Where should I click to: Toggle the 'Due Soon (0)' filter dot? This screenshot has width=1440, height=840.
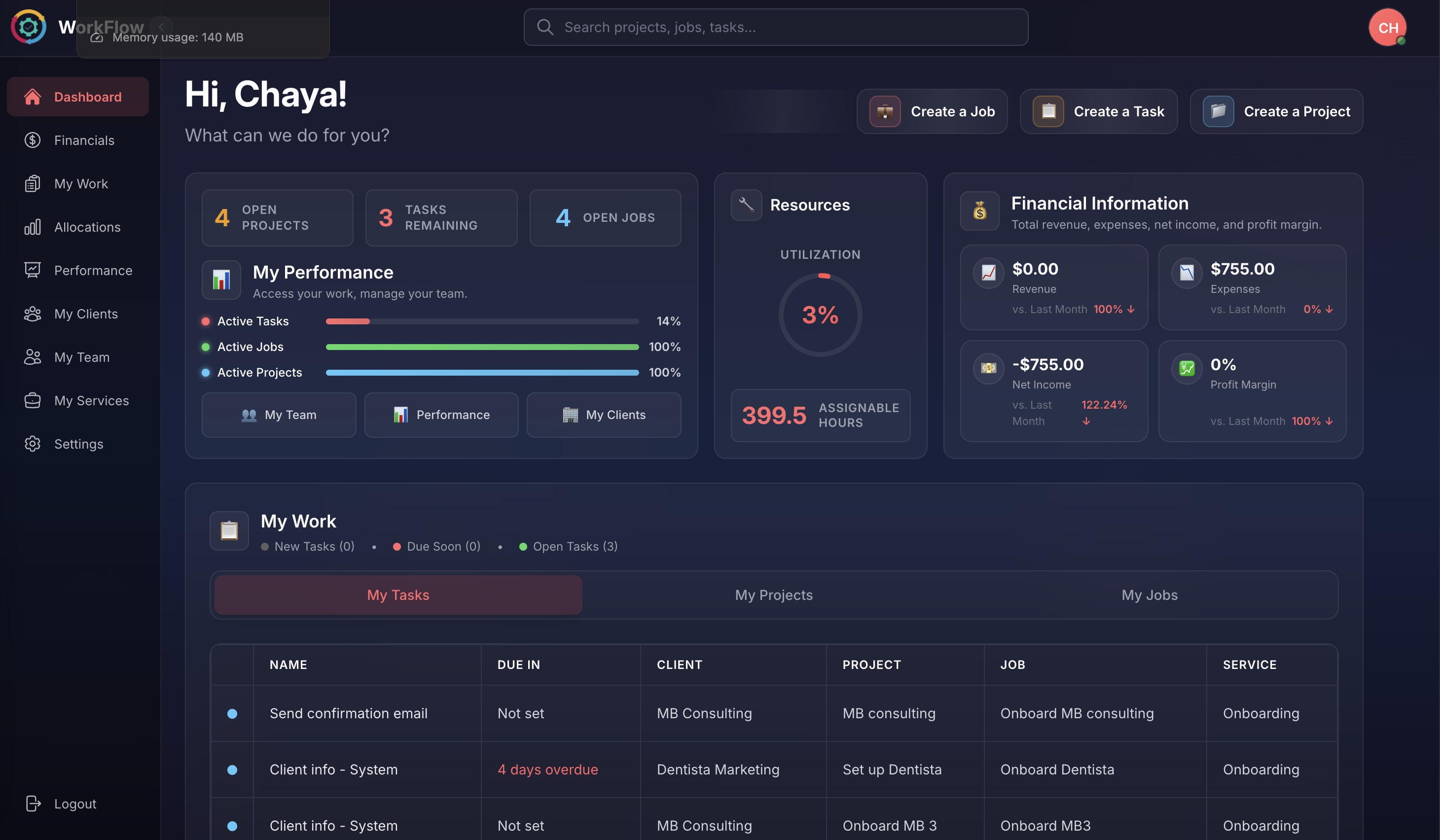pyautogui.click(x=397, y=547)
